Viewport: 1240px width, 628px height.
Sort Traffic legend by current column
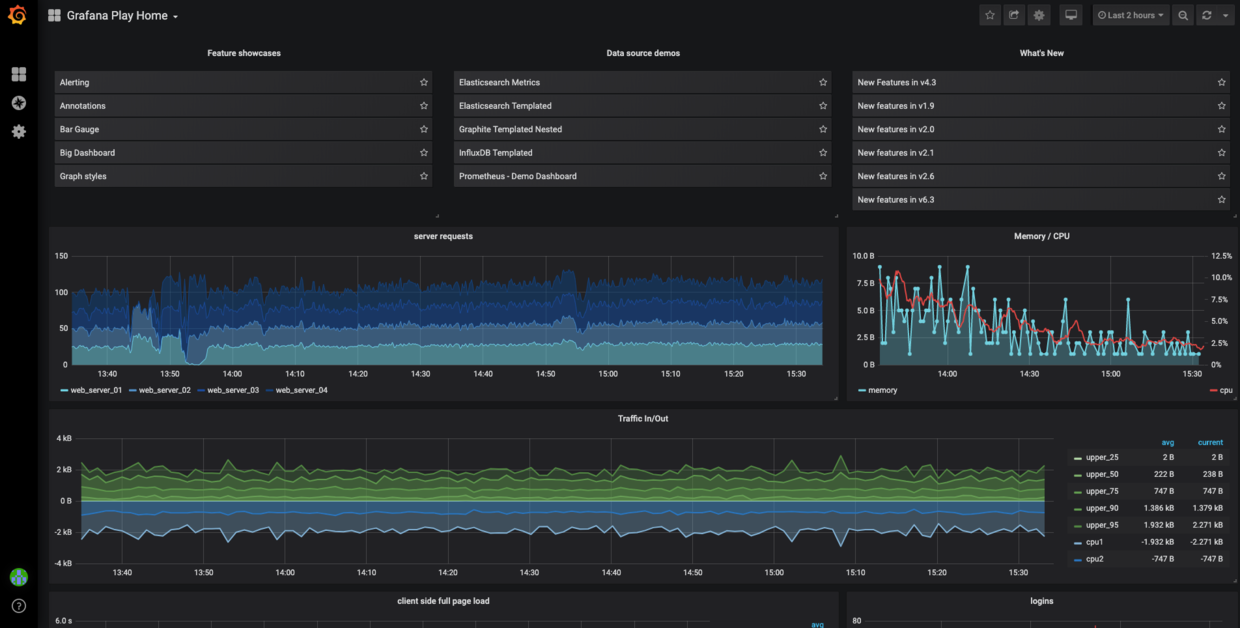[1210, 443]
